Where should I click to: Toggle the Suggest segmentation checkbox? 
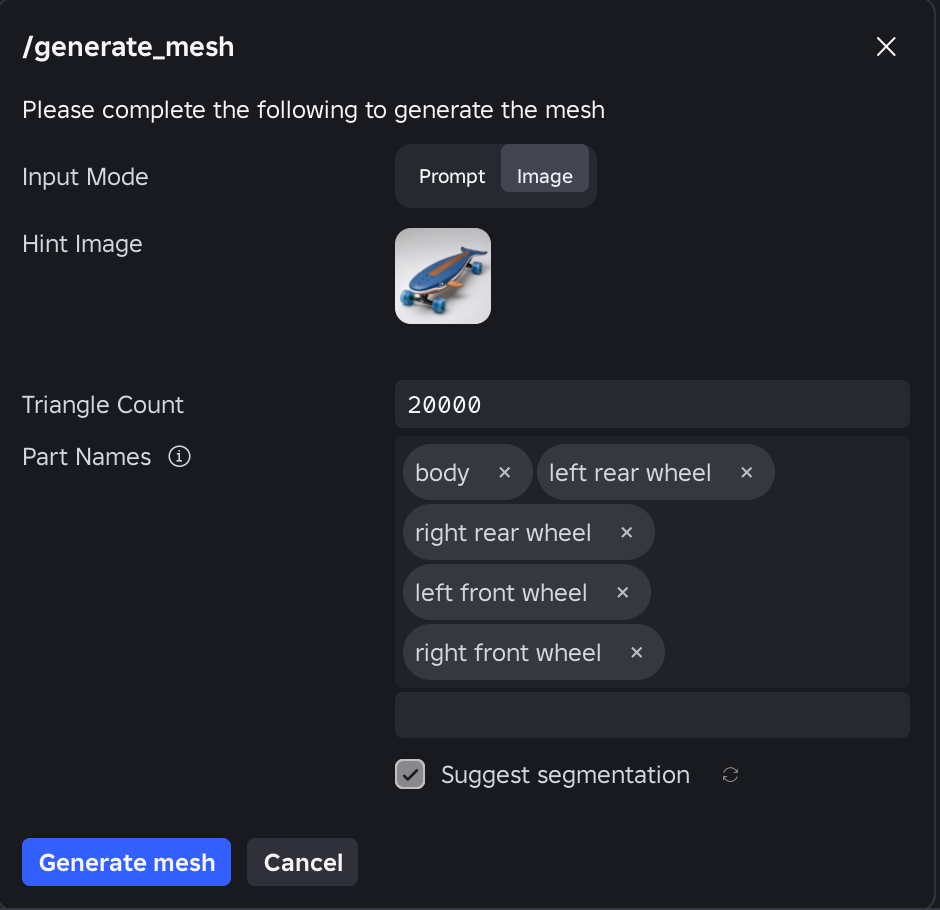pos(410,774)
